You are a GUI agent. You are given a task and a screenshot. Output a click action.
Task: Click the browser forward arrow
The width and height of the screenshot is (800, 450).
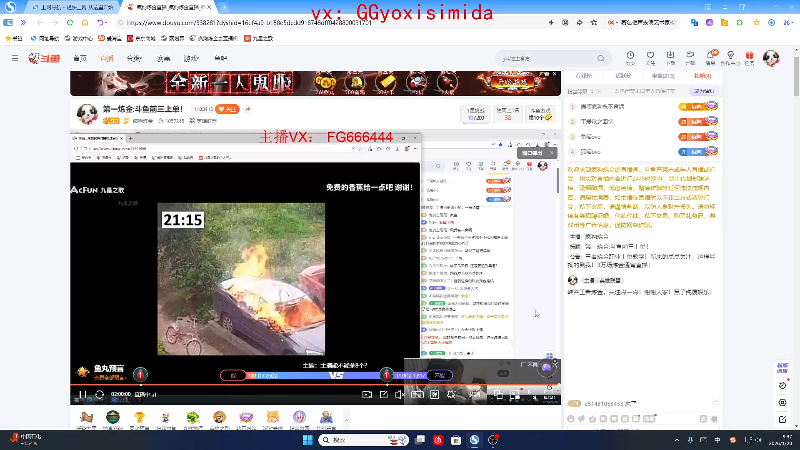tap(55, 22)
